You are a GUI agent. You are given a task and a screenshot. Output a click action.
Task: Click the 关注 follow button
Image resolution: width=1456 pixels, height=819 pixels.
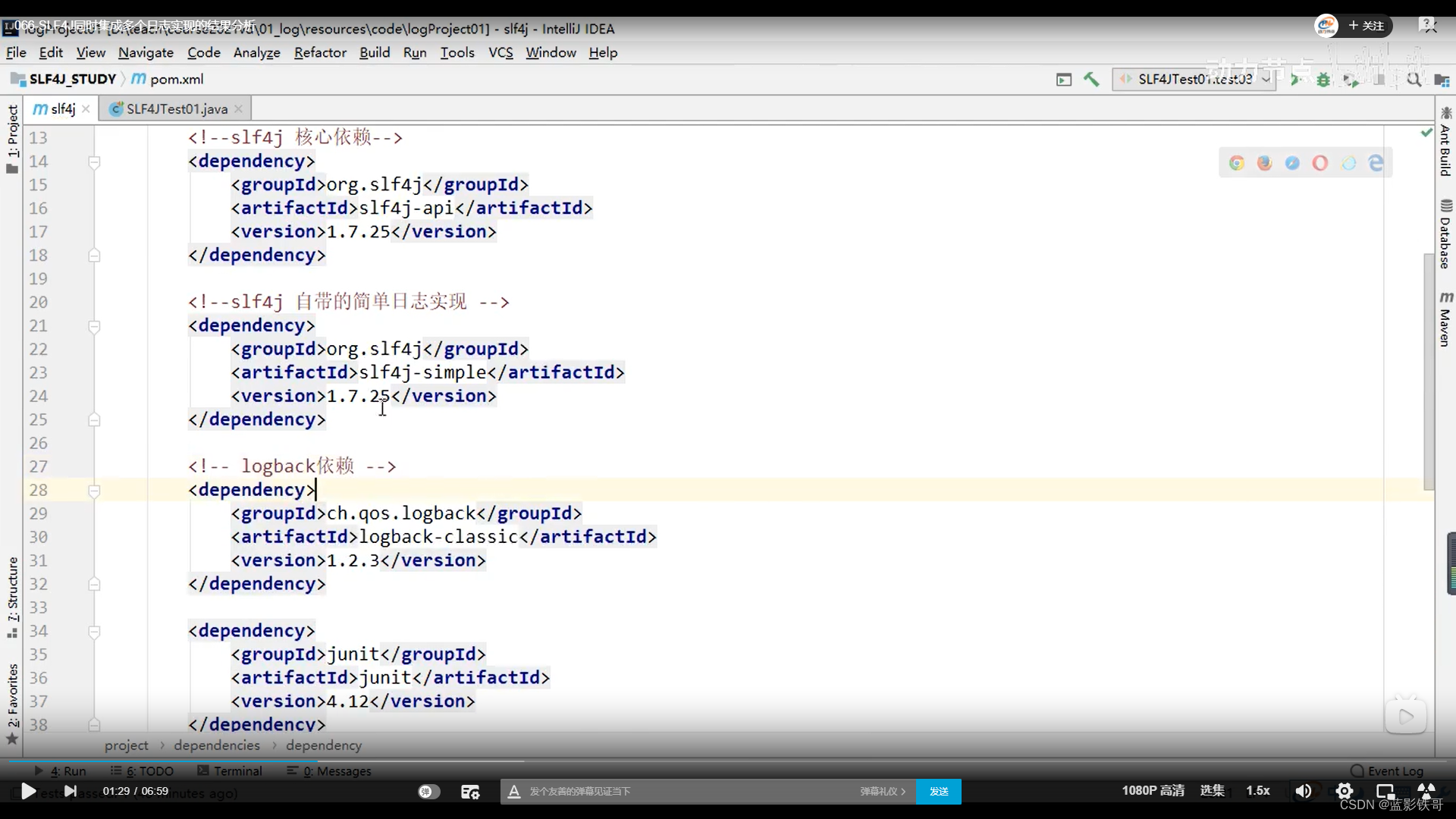[x=1366, y=26]
